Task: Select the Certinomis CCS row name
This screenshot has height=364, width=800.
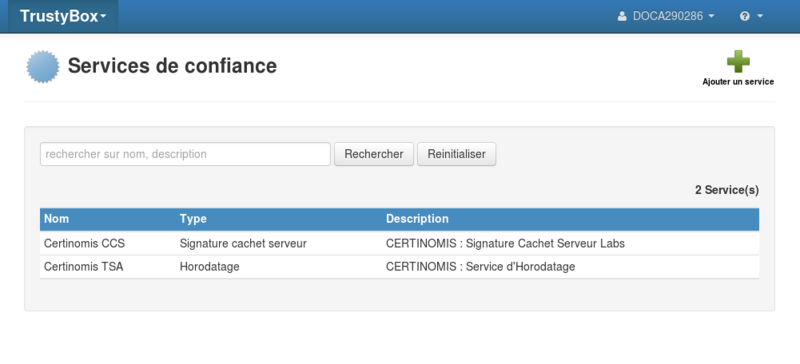Action: pos(84,244)
